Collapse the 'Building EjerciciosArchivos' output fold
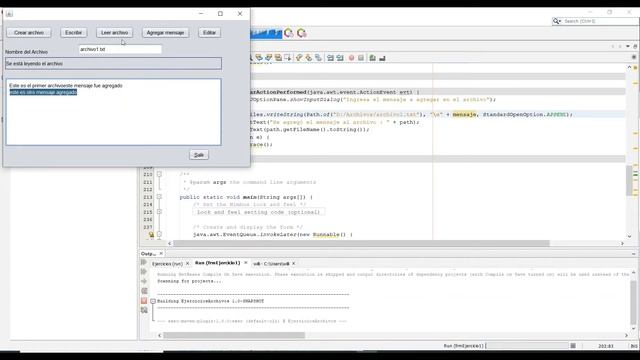The image size is (640, 360). click(x=153, y=301)
